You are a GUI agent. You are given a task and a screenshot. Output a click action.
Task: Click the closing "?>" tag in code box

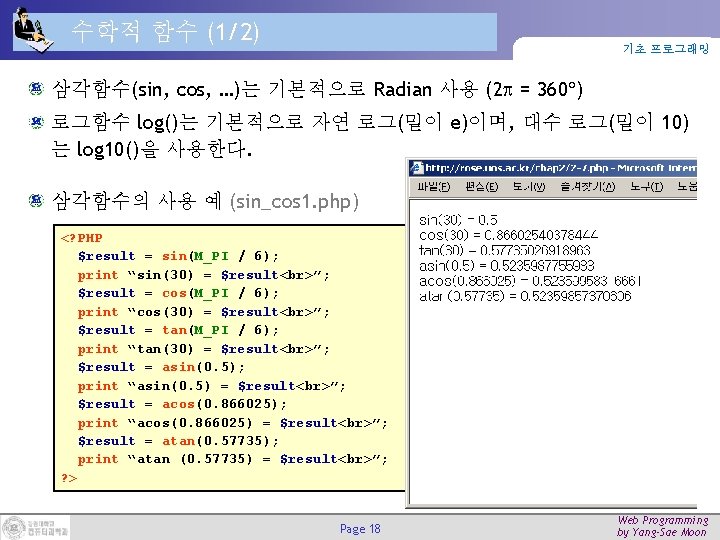[69, 478]
